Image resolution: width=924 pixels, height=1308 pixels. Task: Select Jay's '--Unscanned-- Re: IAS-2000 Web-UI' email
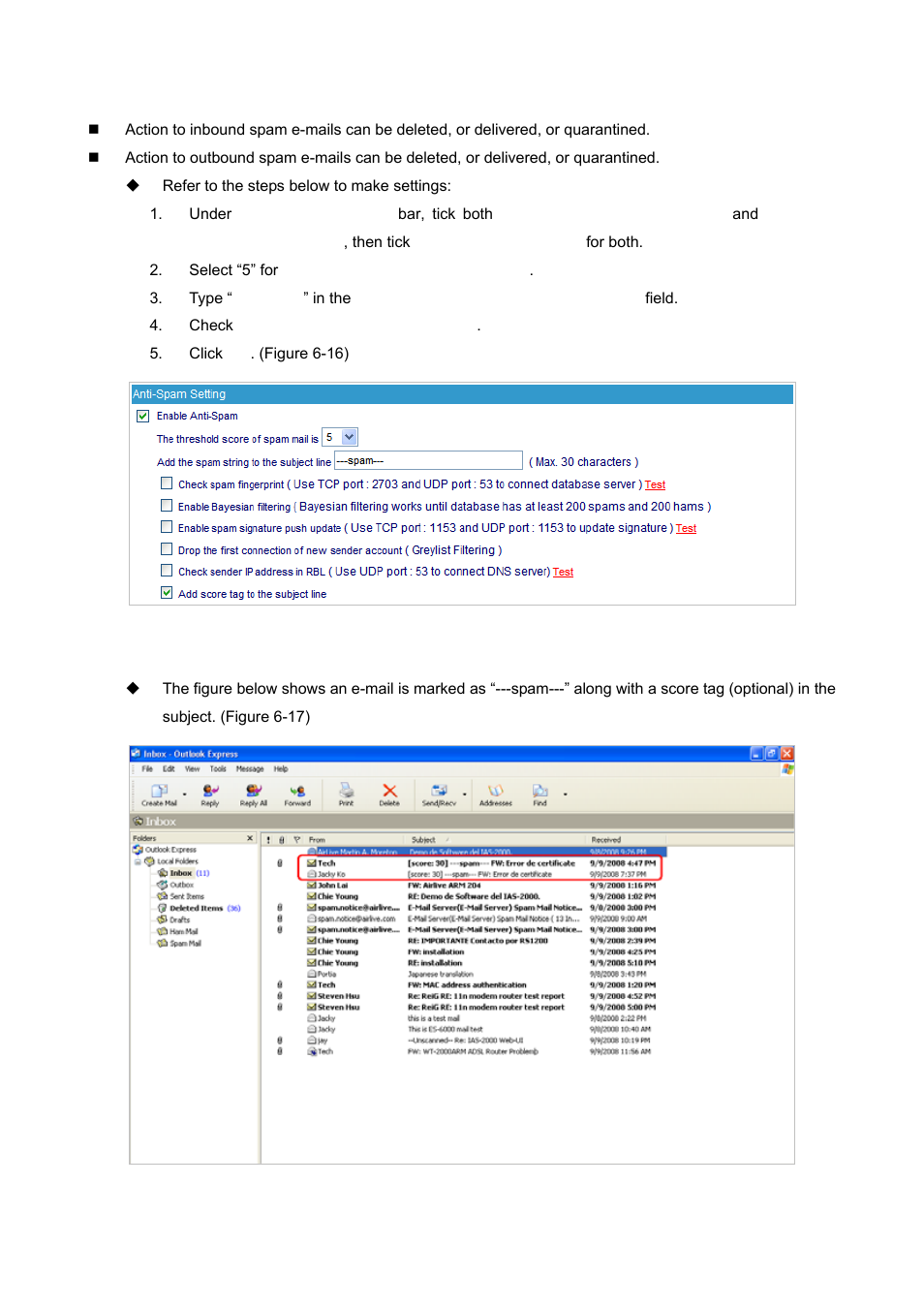point(465,1041)
